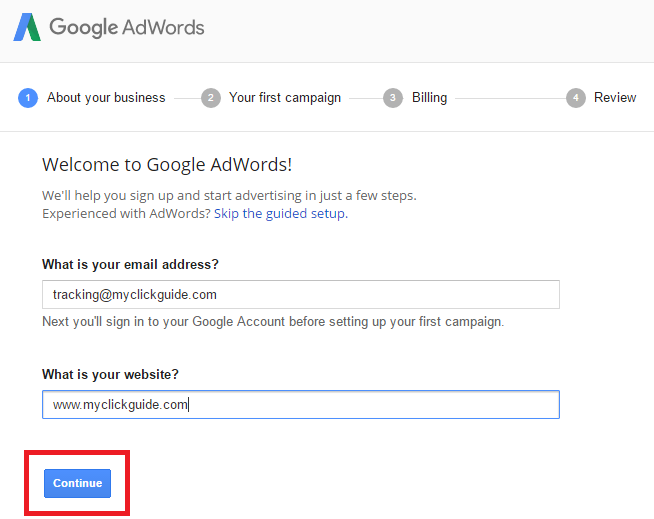
Task: Click the 'We'll help you sign up' description text
Action: pos(229,195)
